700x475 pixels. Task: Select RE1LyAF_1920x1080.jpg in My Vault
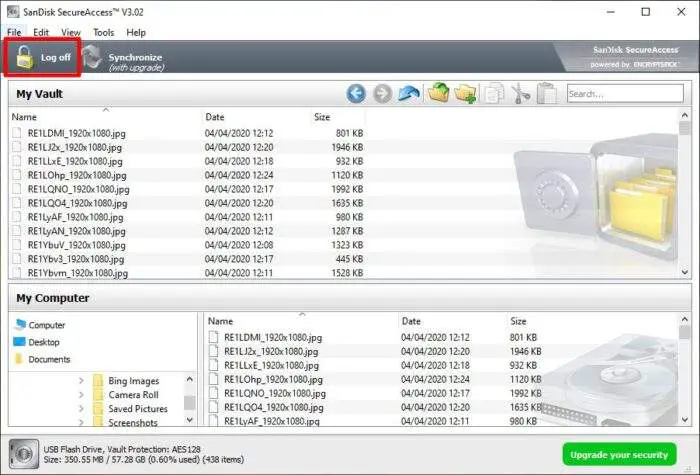point(75,217)
